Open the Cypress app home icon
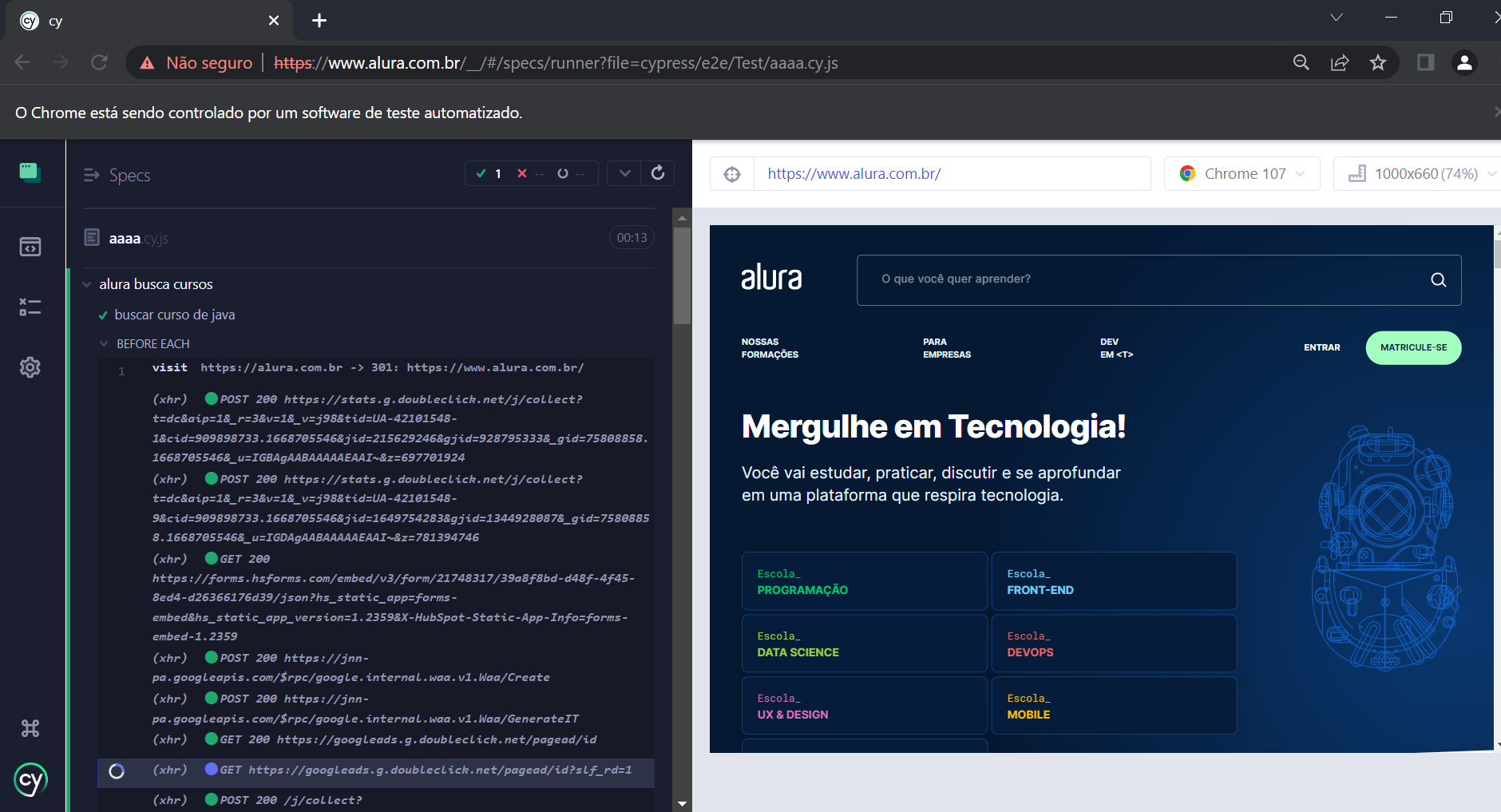This screenshot has height=812, width=1501. [x=30, y=172]
